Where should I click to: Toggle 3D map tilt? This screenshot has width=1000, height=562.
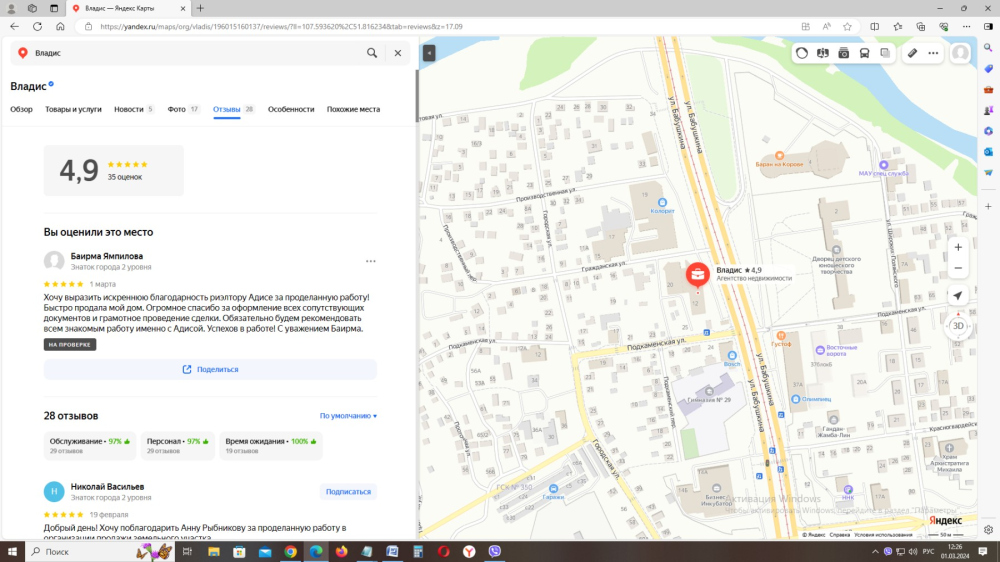click(958, 326)
